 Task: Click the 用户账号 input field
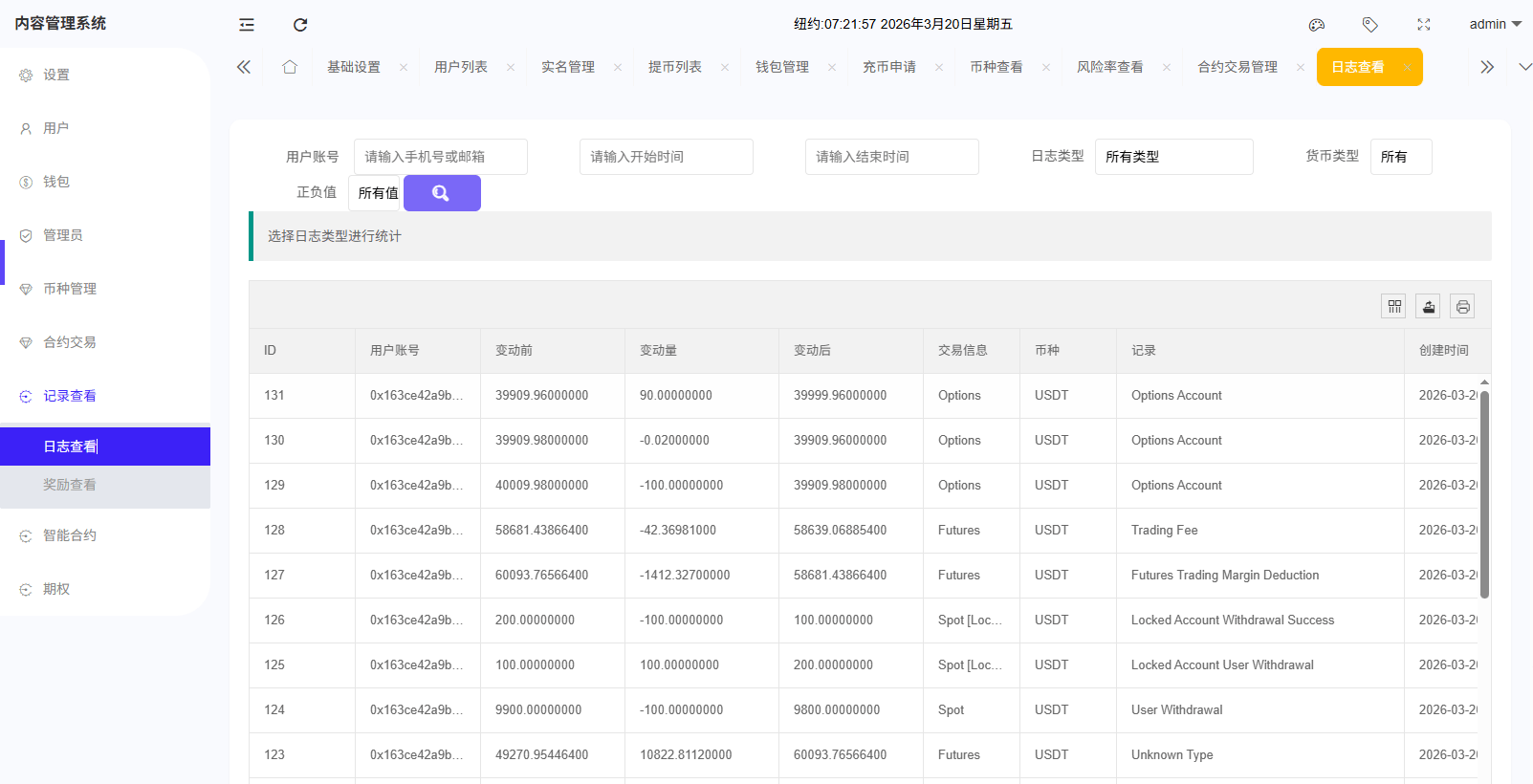tap(440, 157)
